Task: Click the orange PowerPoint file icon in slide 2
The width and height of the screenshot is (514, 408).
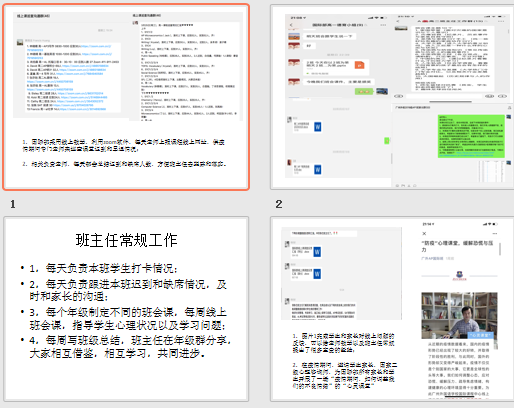Action: (x=359, y=65)
